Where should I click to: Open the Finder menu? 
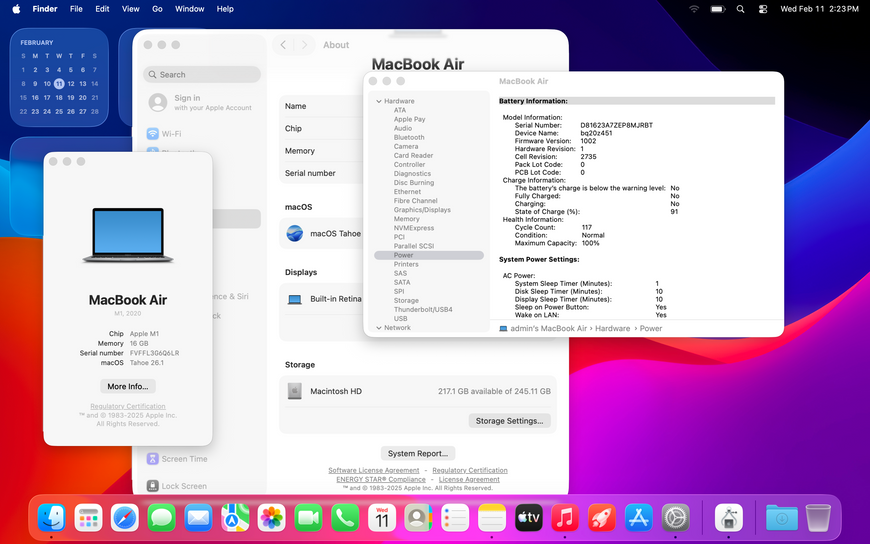[44, 9]
